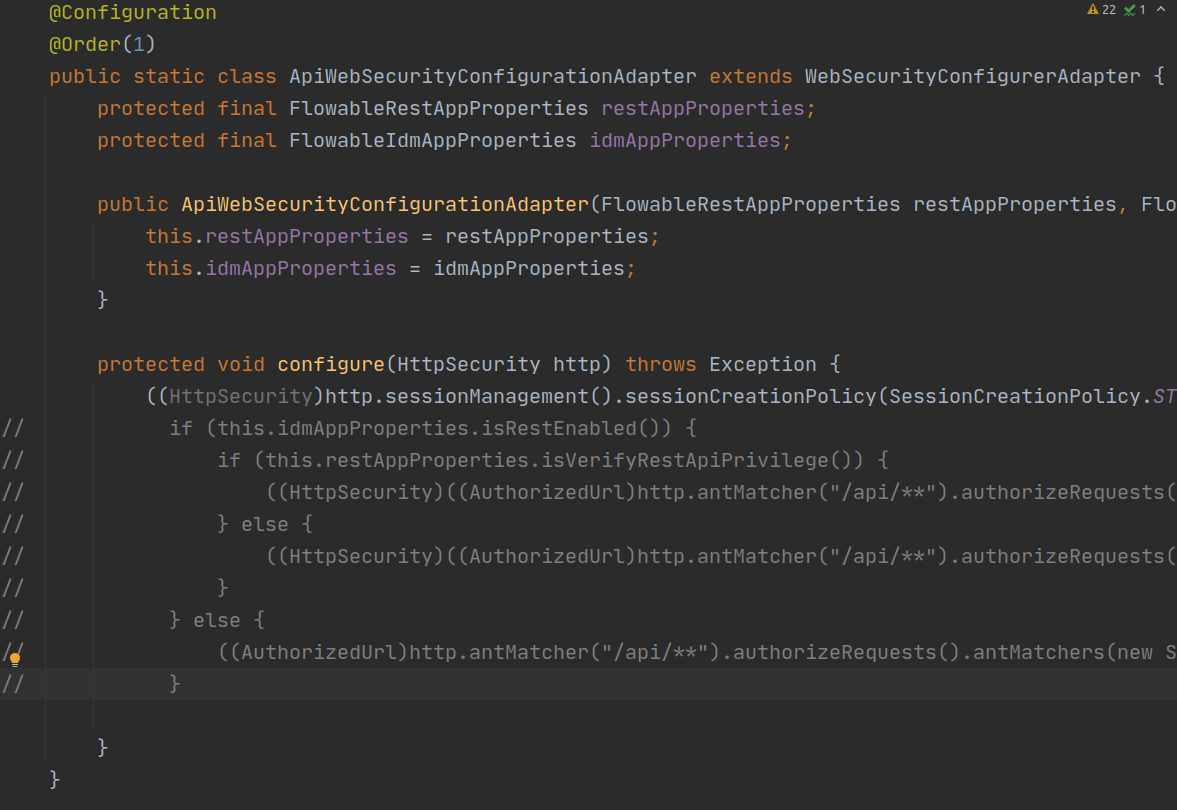Select the class name ApiWebSecurityConfigurationAdapter

[490, 76]
